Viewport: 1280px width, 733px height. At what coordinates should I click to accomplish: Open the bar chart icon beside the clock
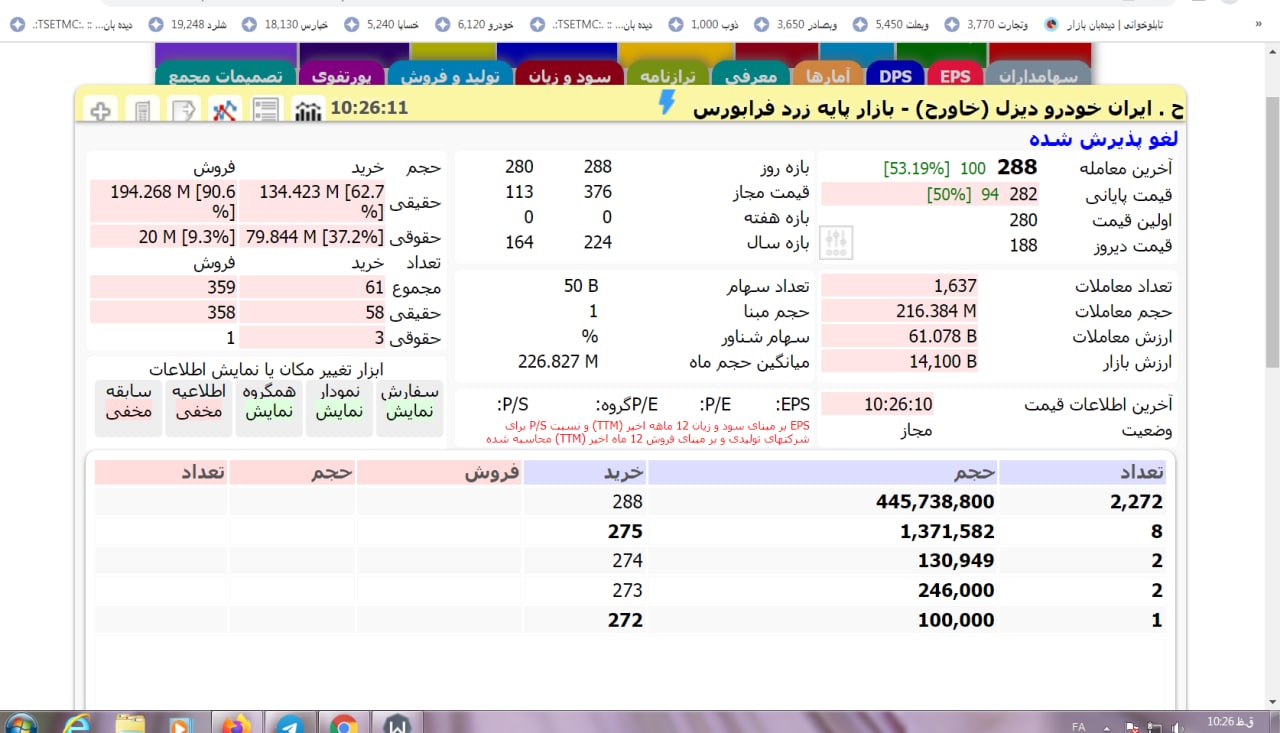click(x=308, y=110)
